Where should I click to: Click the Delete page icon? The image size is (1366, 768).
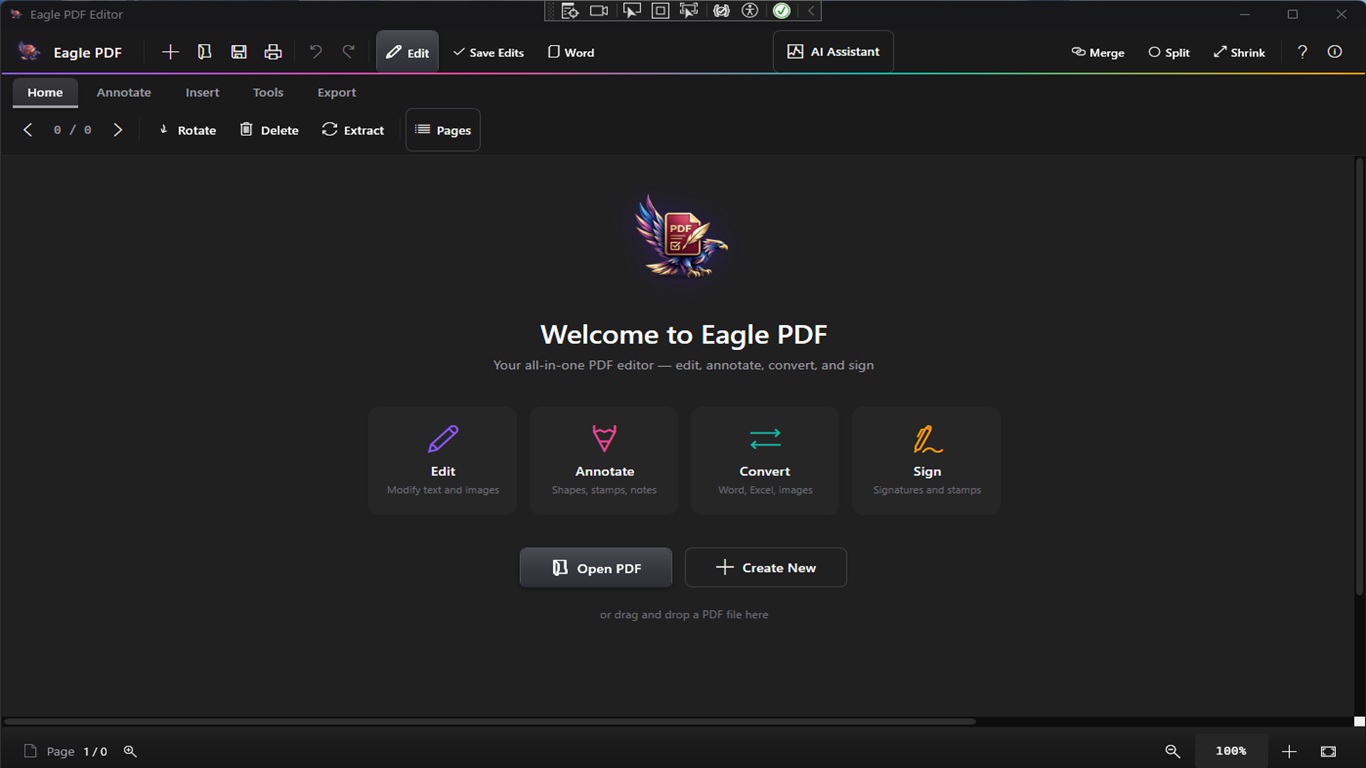[x=269, y=129]
